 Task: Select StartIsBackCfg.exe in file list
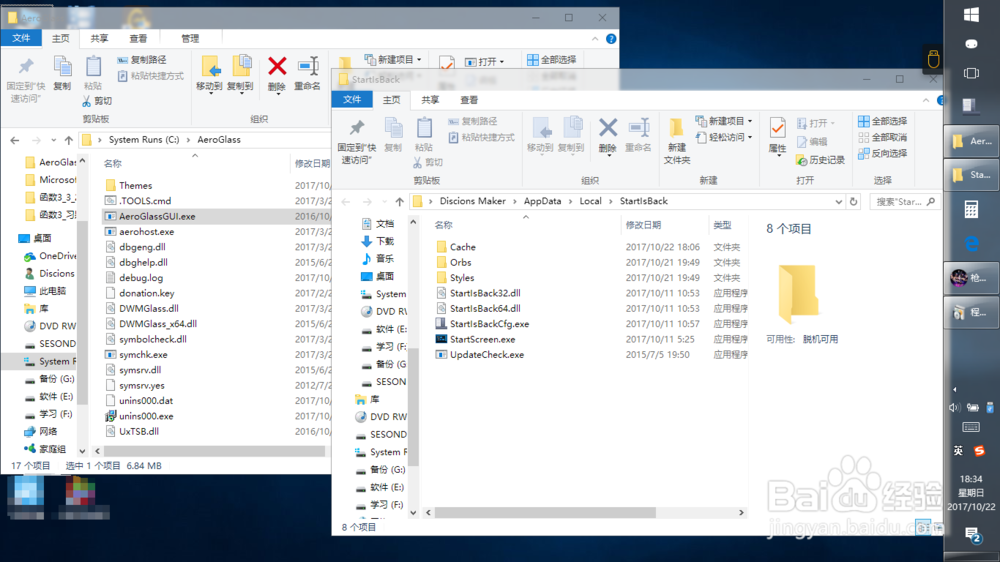pyautogui.click(x=488, y=324)
